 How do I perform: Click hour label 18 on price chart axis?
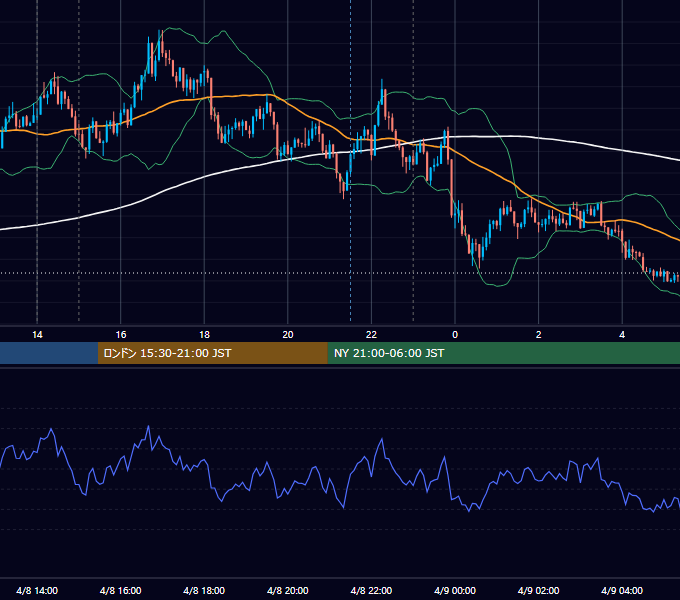[204, 335]
